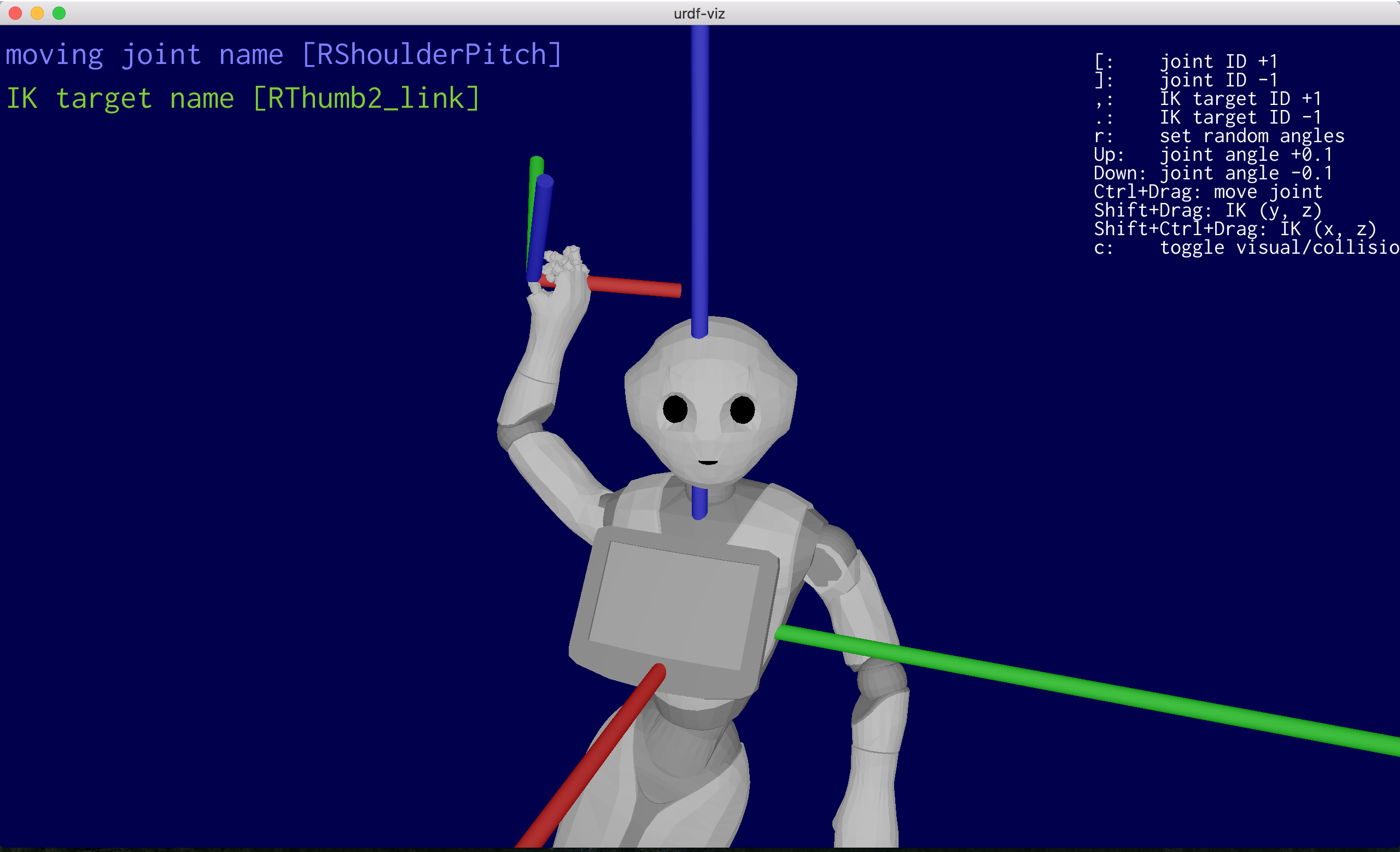Screen dimensions: 1400x852
Task: Click the moving joint name RShoulderPitch text
Action: point(283,55)
